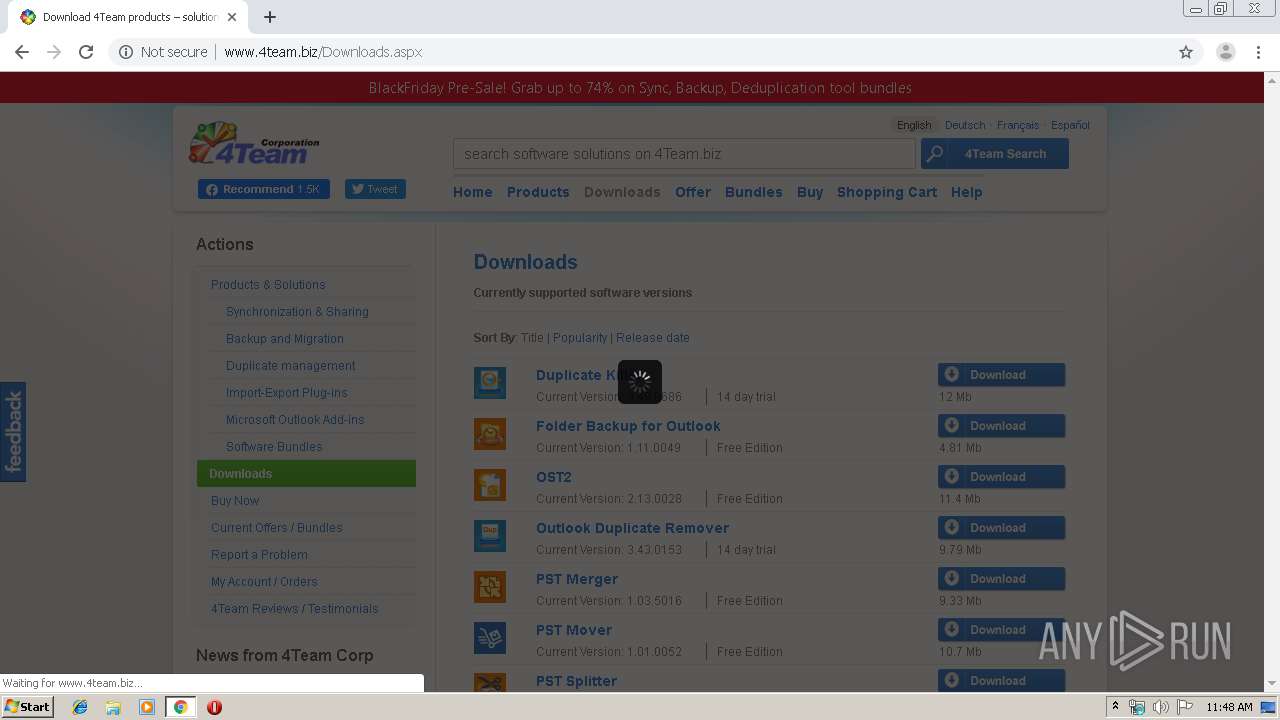The height and width of the screenshot is (720, 1280).
Task: Open Import-Export Plug-ins sidebar link
Action: (x=287, y=393)
